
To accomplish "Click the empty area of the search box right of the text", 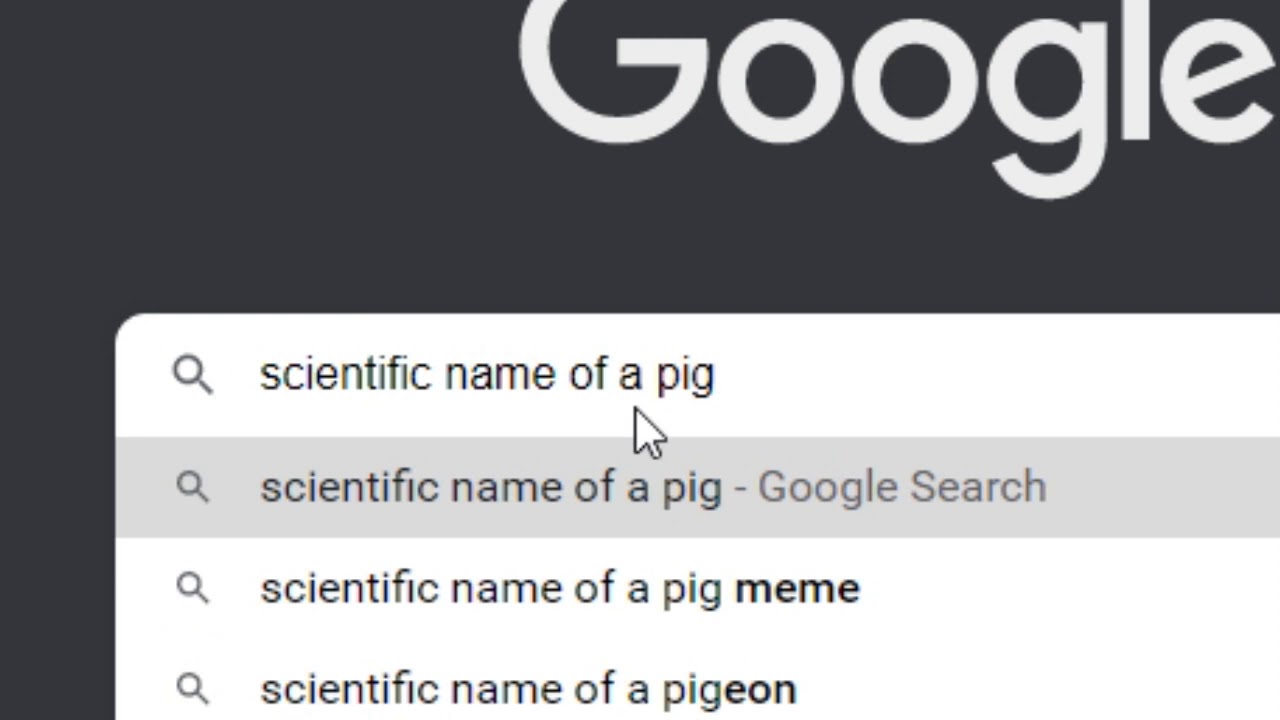I will coord(1000,375).
